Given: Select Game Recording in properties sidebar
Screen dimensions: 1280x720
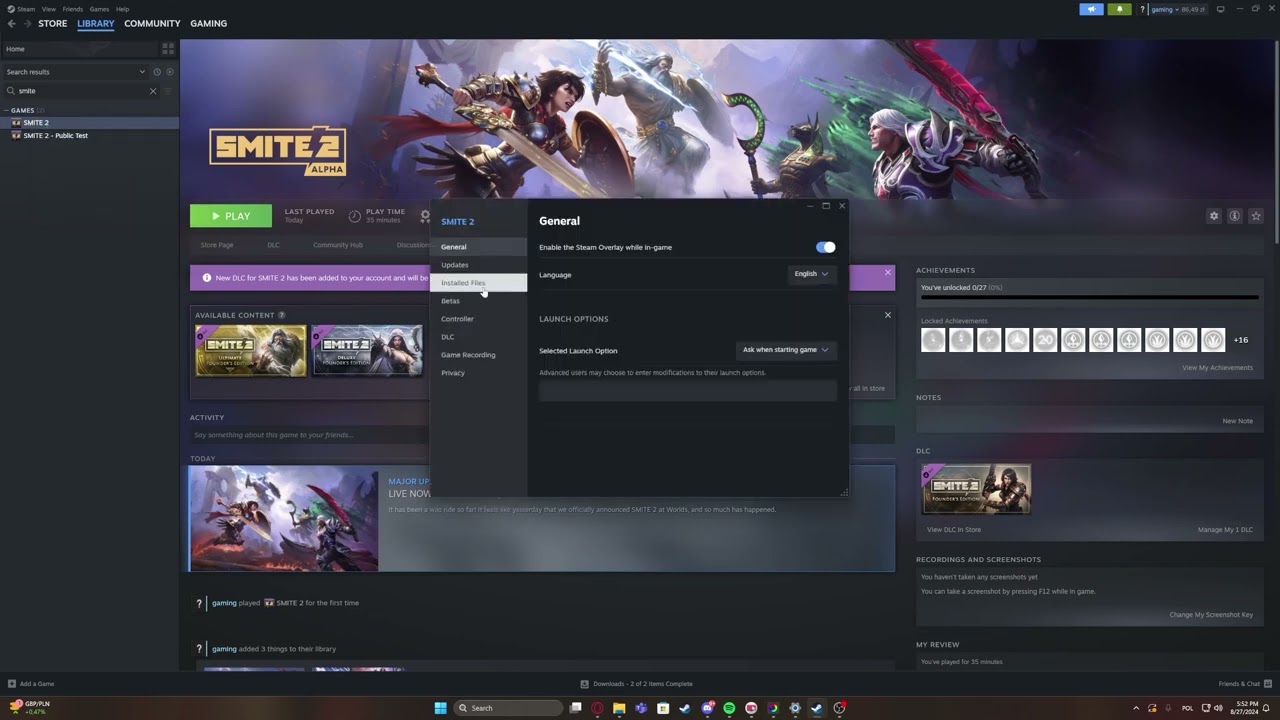Looking at the screenshot, I should coord(478,355).
